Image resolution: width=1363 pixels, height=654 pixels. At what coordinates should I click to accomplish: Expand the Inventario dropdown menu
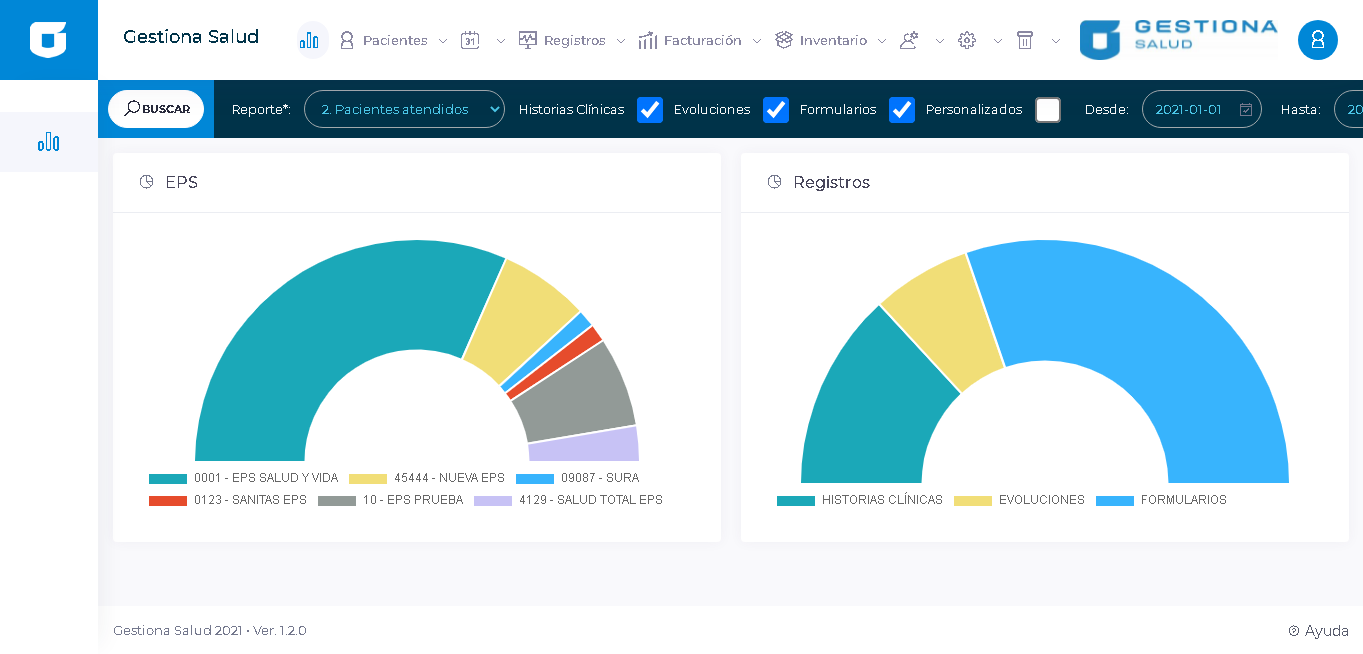(x=830, y=40)
